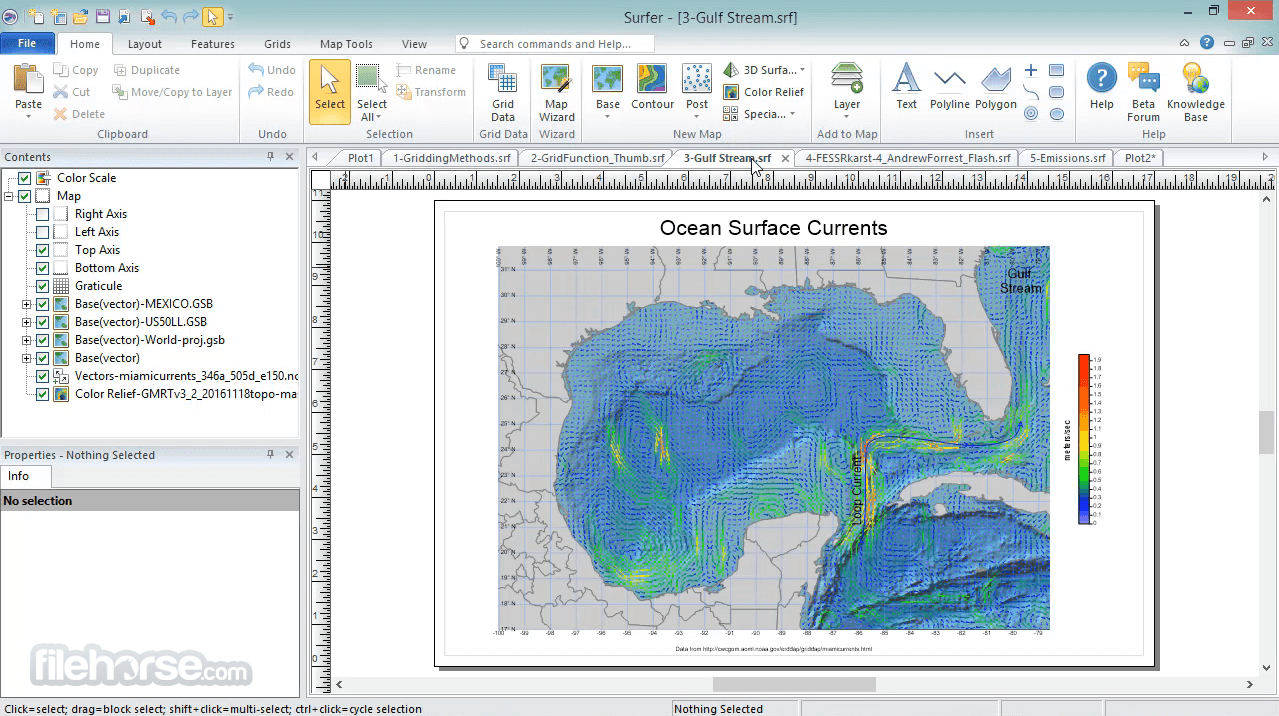
Task: Select the Spline polyline insert tool
Action: tap(1031, 92)
